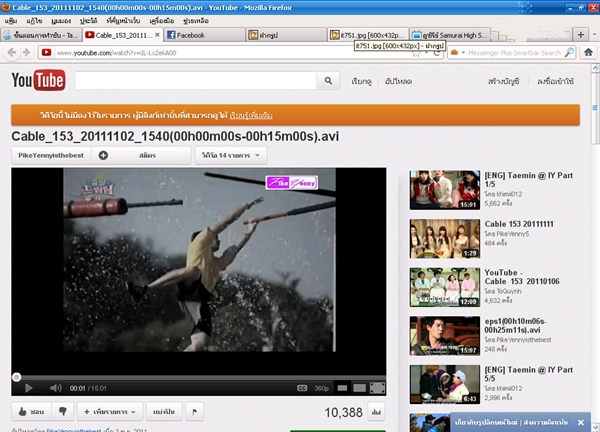Image resolution: width=600 pixels, height=432 pixels.
Task: Go back with browser back arrow
Action: pos(11,52)
